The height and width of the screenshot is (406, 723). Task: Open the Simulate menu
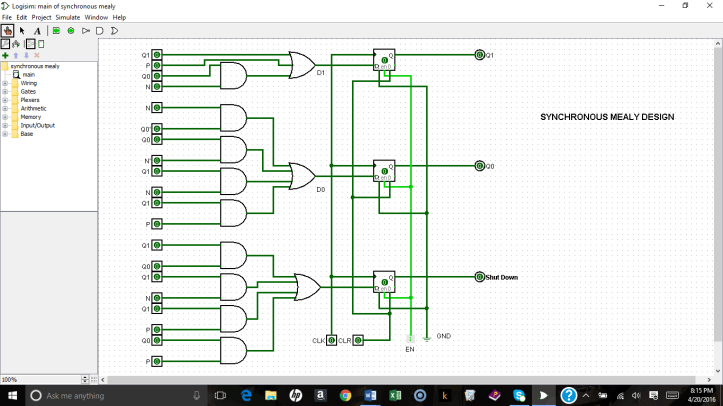pos(67,17)
